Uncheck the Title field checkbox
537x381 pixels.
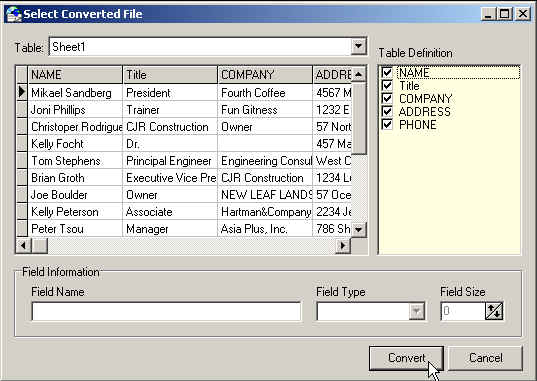click(387, 85)
